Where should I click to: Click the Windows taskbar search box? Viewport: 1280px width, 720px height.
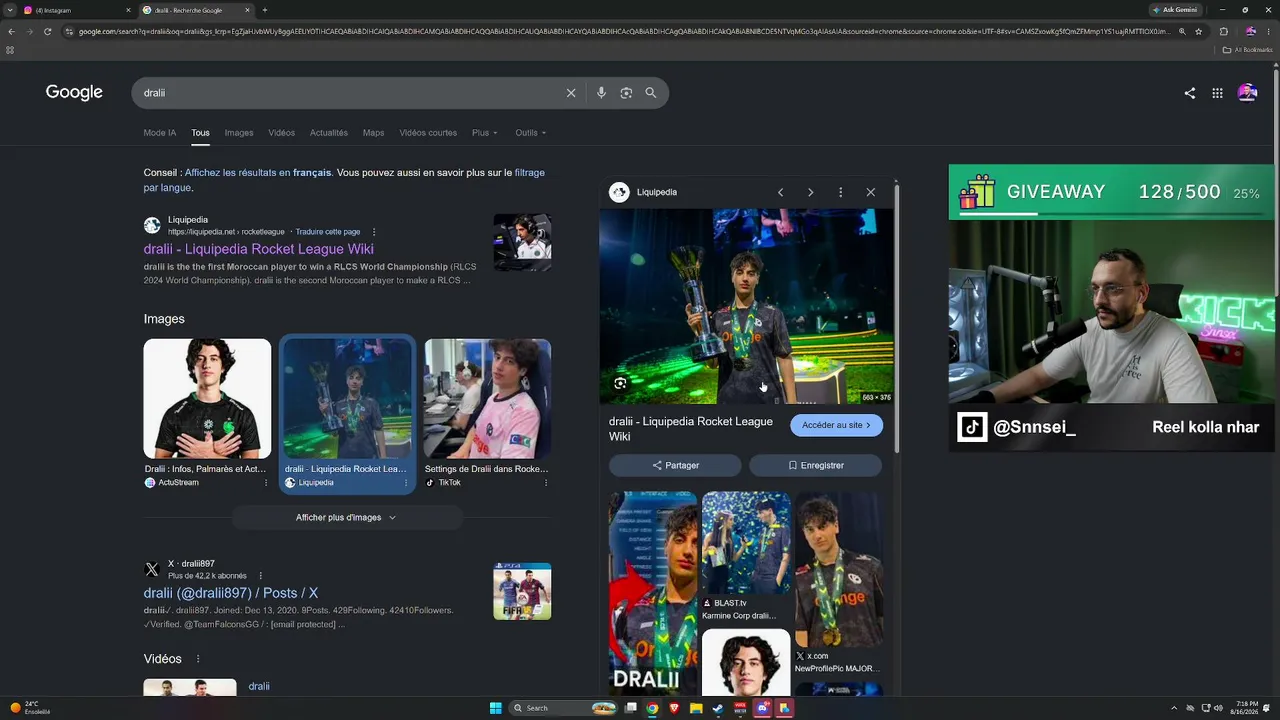point(563,708)
